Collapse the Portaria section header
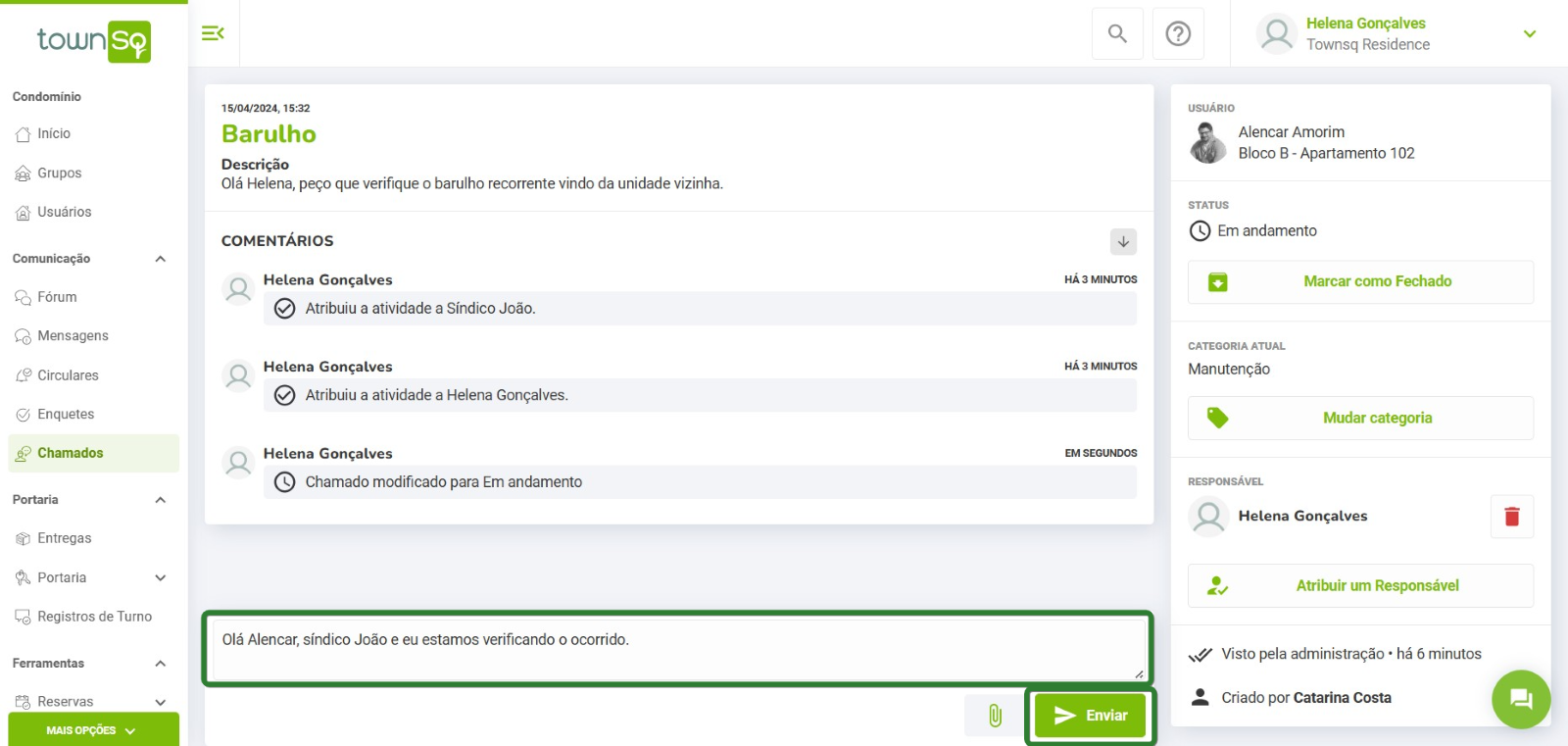 click(x=161, y=500)
